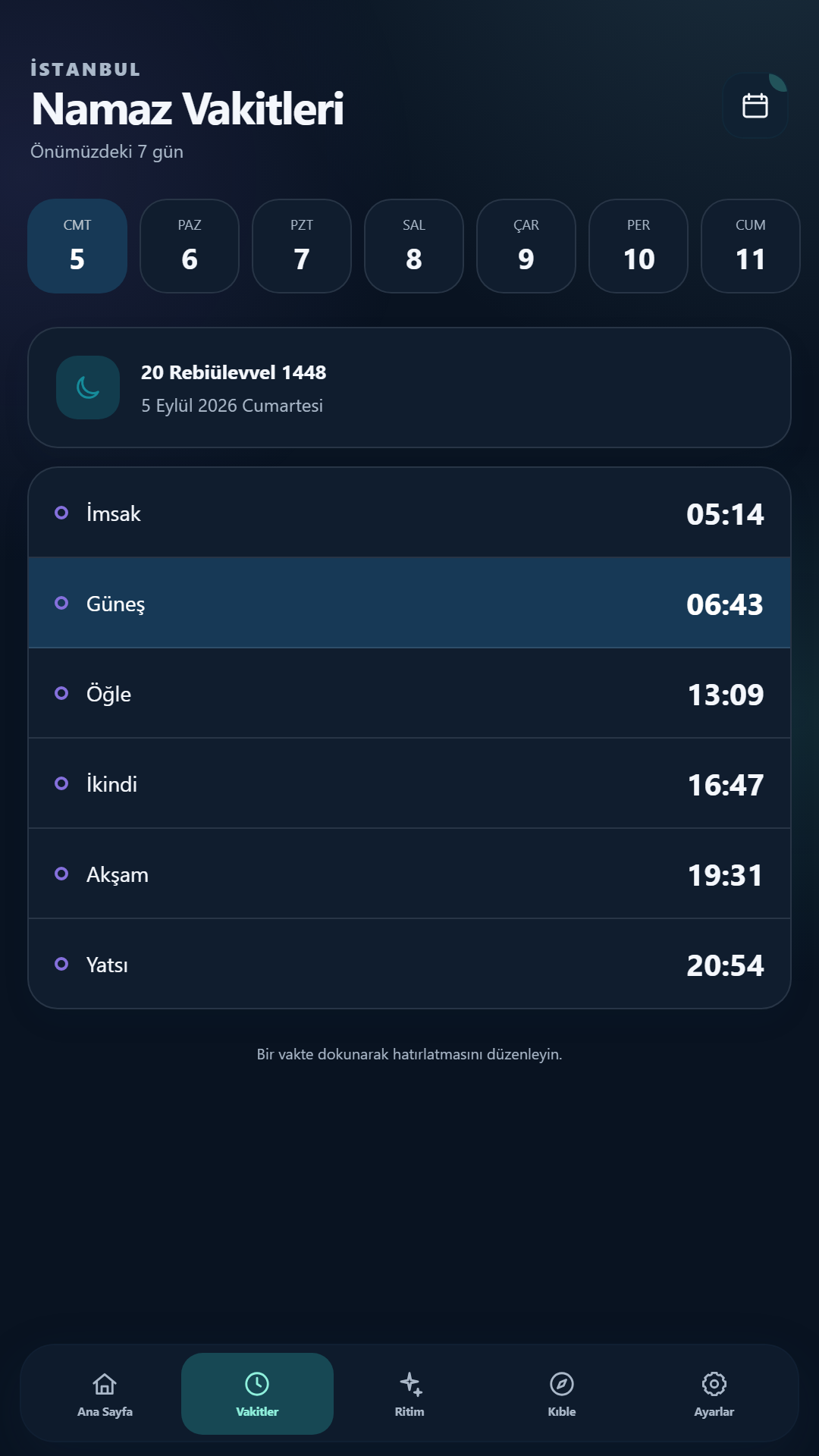Edit reminder for Güneş 06:43 row
The image size is (819, 1456).
pos(409,603)
